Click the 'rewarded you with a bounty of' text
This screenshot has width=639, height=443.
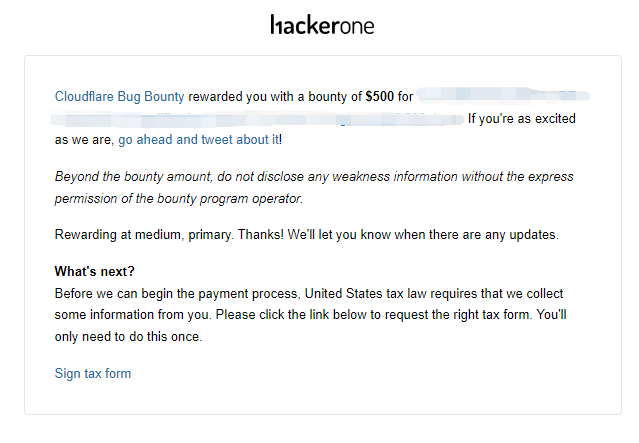[275, 97]
